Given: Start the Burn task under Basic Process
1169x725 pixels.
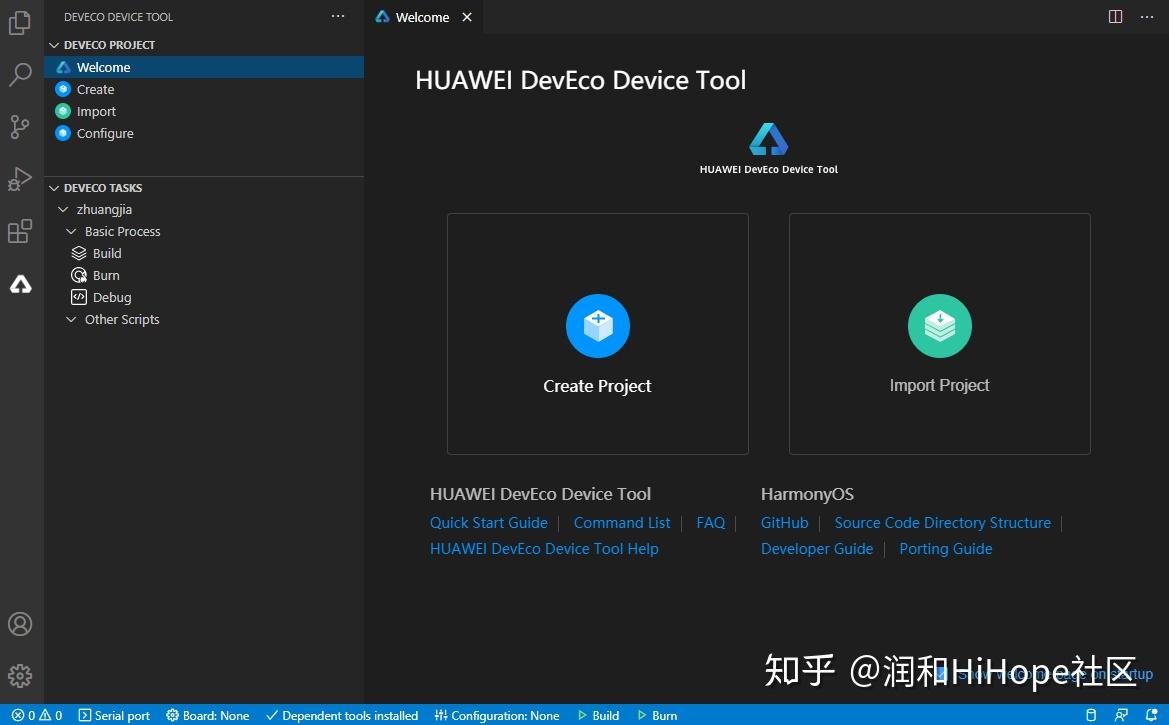Looking at the screenshot, I should 105,275.
